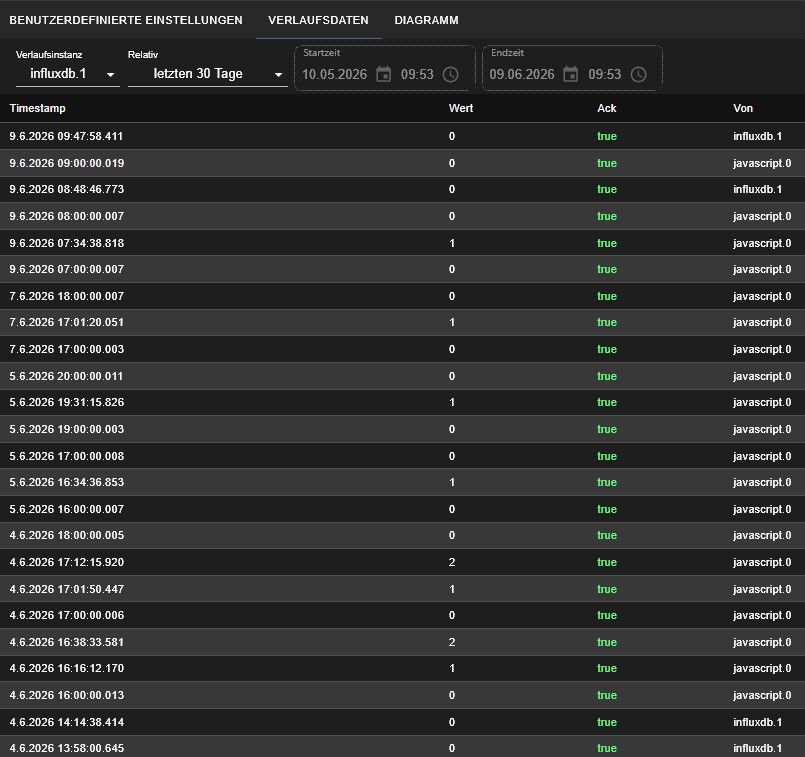Open the Diagramm tab
Image resolution: width=805 pixels, height=757 pixels.
tap(426, 20)
